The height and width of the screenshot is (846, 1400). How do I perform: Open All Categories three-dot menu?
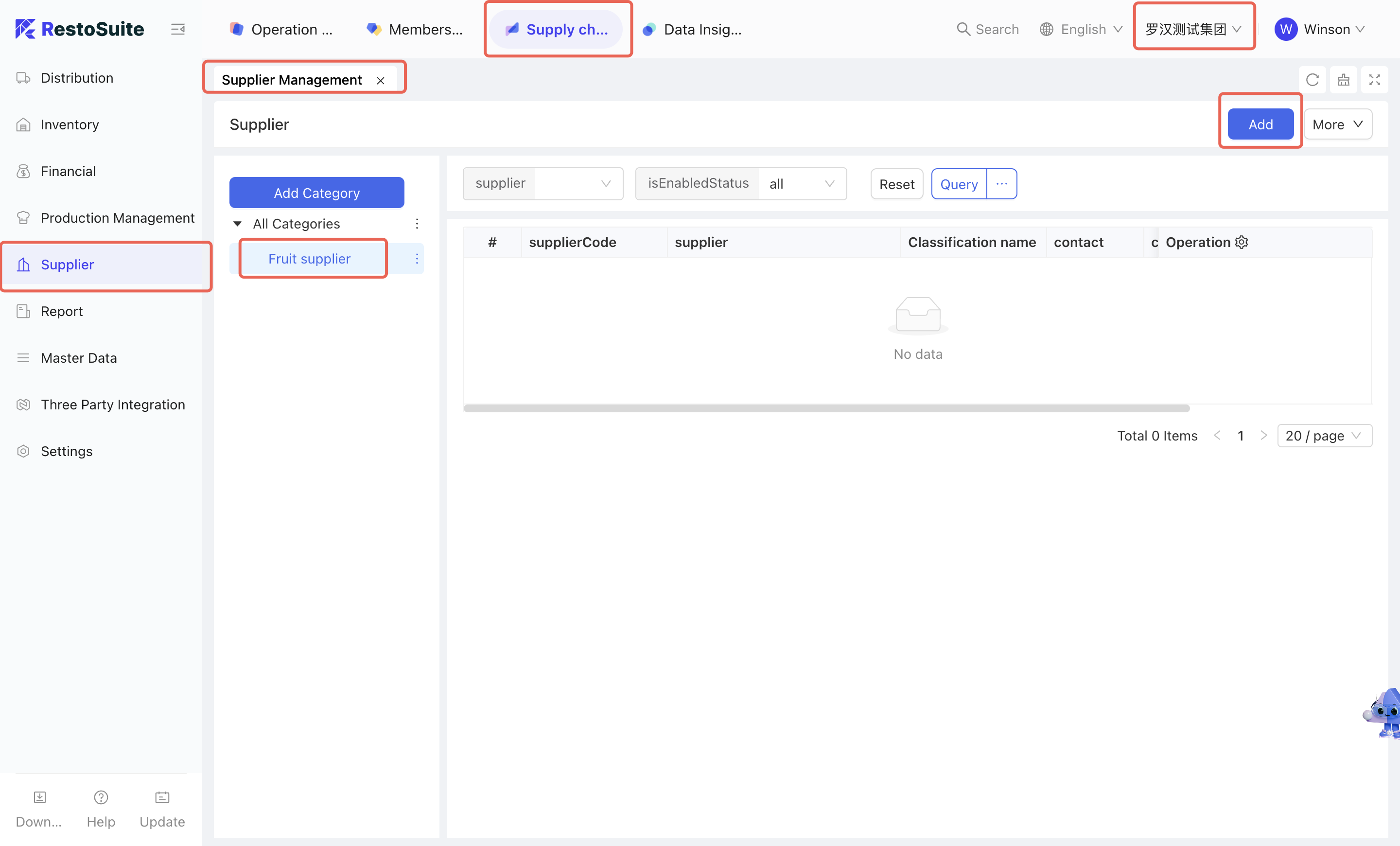[x=417, y=224]
